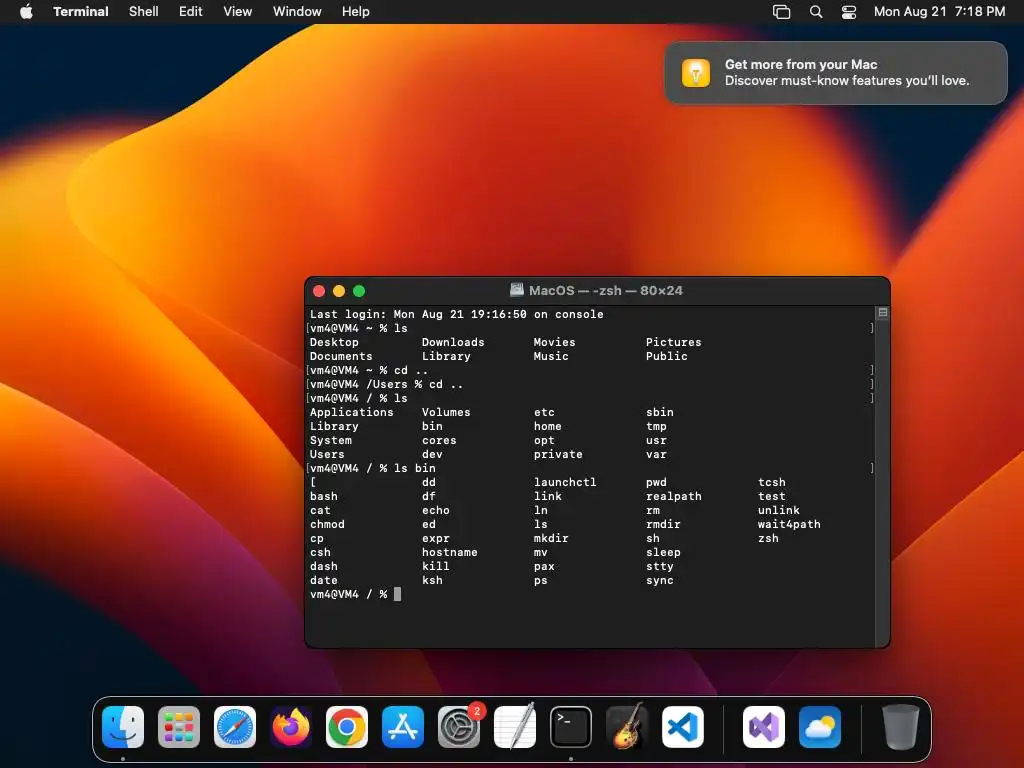Zoom the Terminal window with green button
Image resolution: width=1024 pixels, height=768 pixels.
(359, 291)
